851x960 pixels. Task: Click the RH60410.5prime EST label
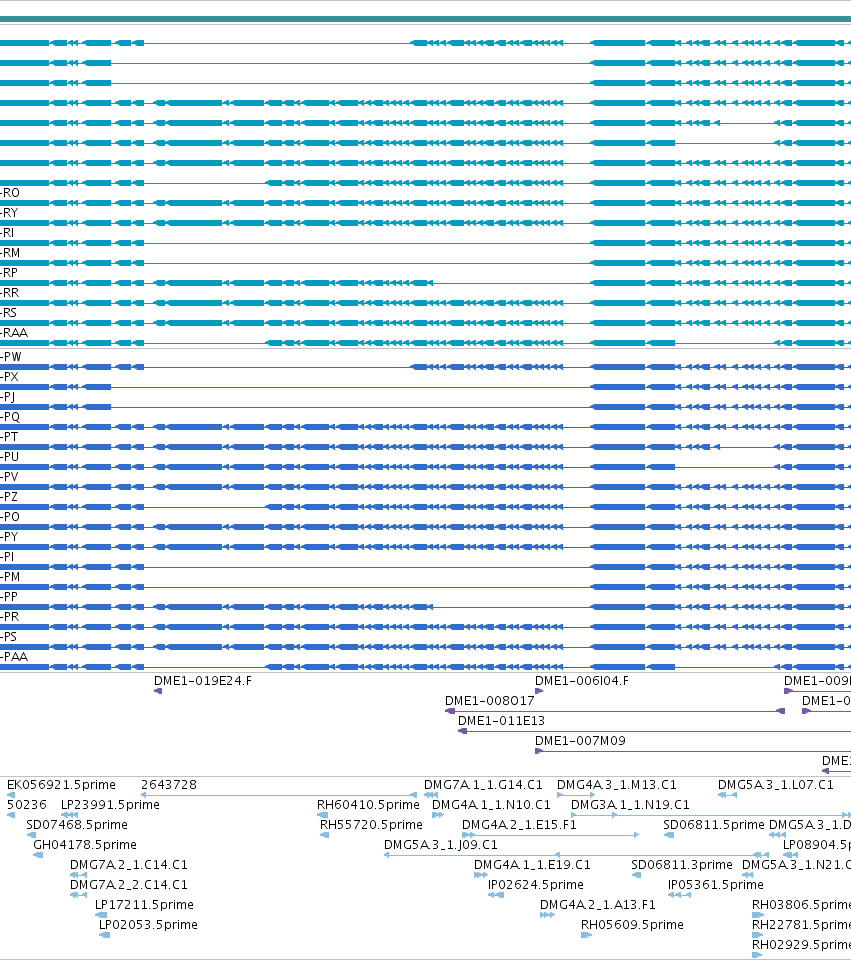(x=369, y=804)
